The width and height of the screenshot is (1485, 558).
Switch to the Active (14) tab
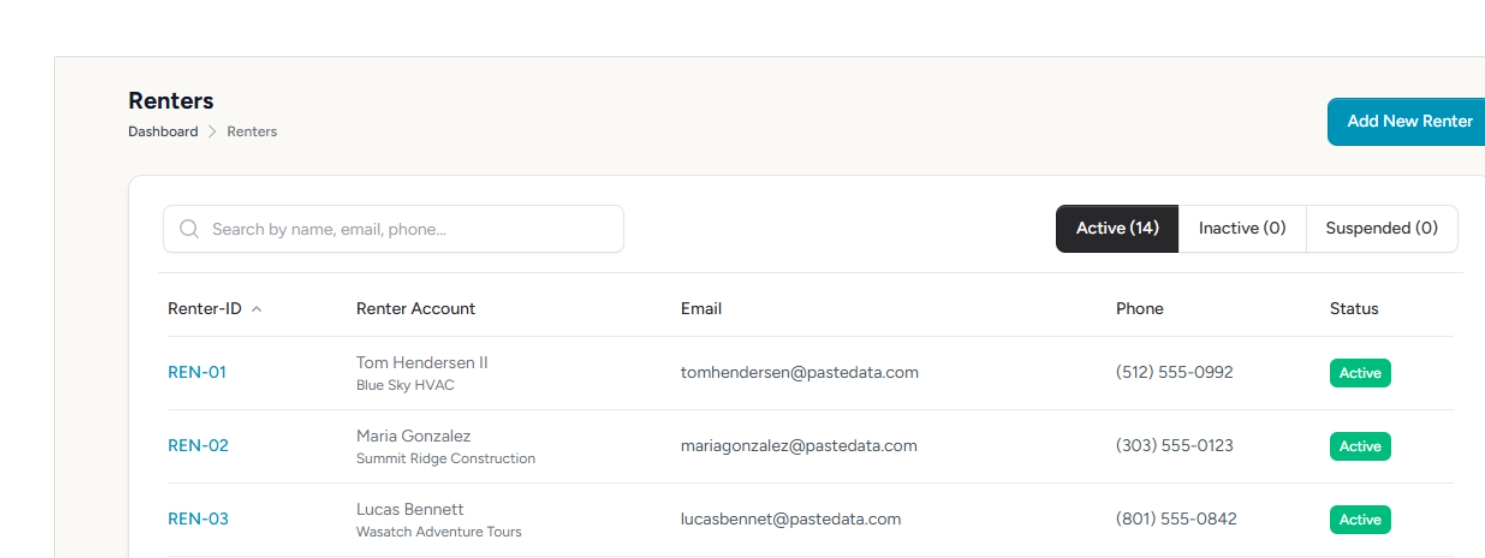pos(1117,228)
